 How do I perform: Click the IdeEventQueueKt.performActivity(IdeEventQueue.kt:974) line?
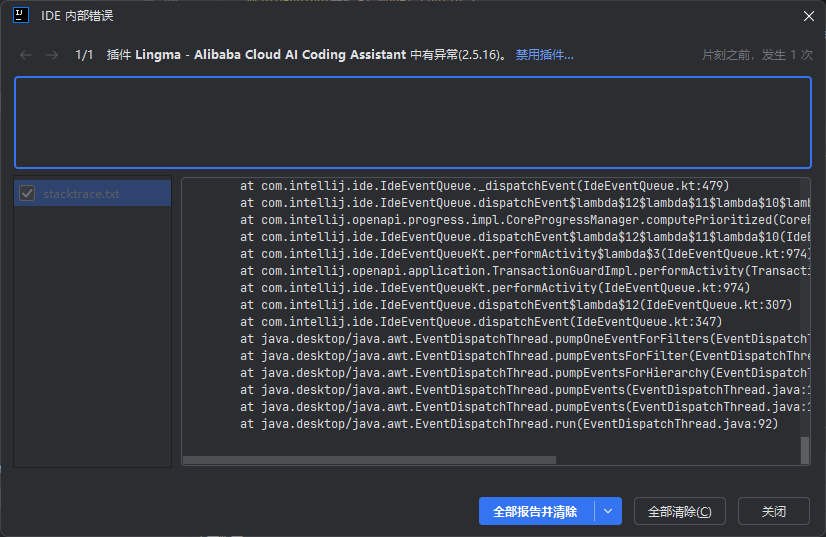(x=495, y=288)
